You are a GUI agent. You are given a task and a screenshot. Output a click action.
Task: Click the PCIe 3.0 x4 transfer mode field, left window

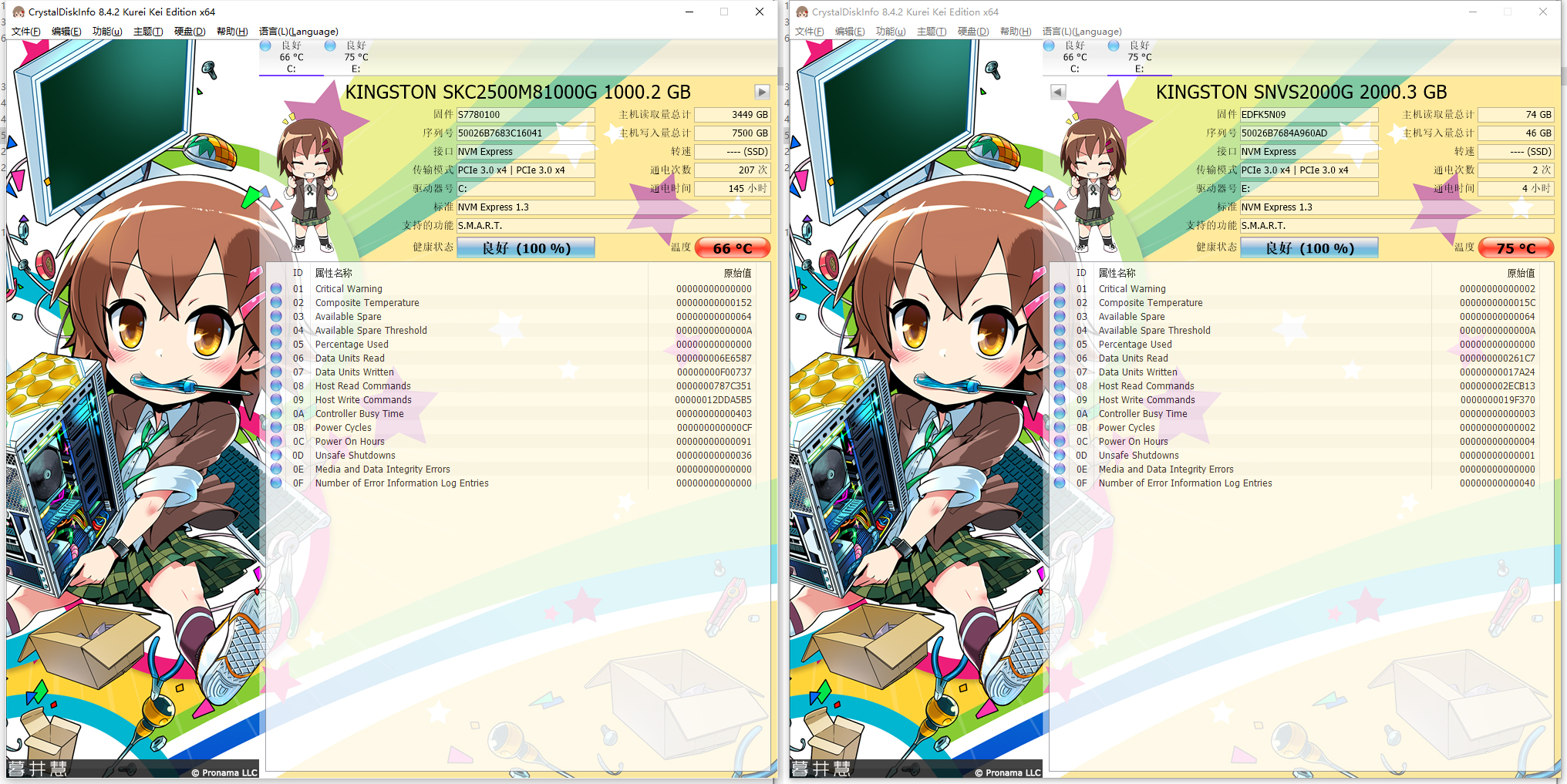(526, 170)
